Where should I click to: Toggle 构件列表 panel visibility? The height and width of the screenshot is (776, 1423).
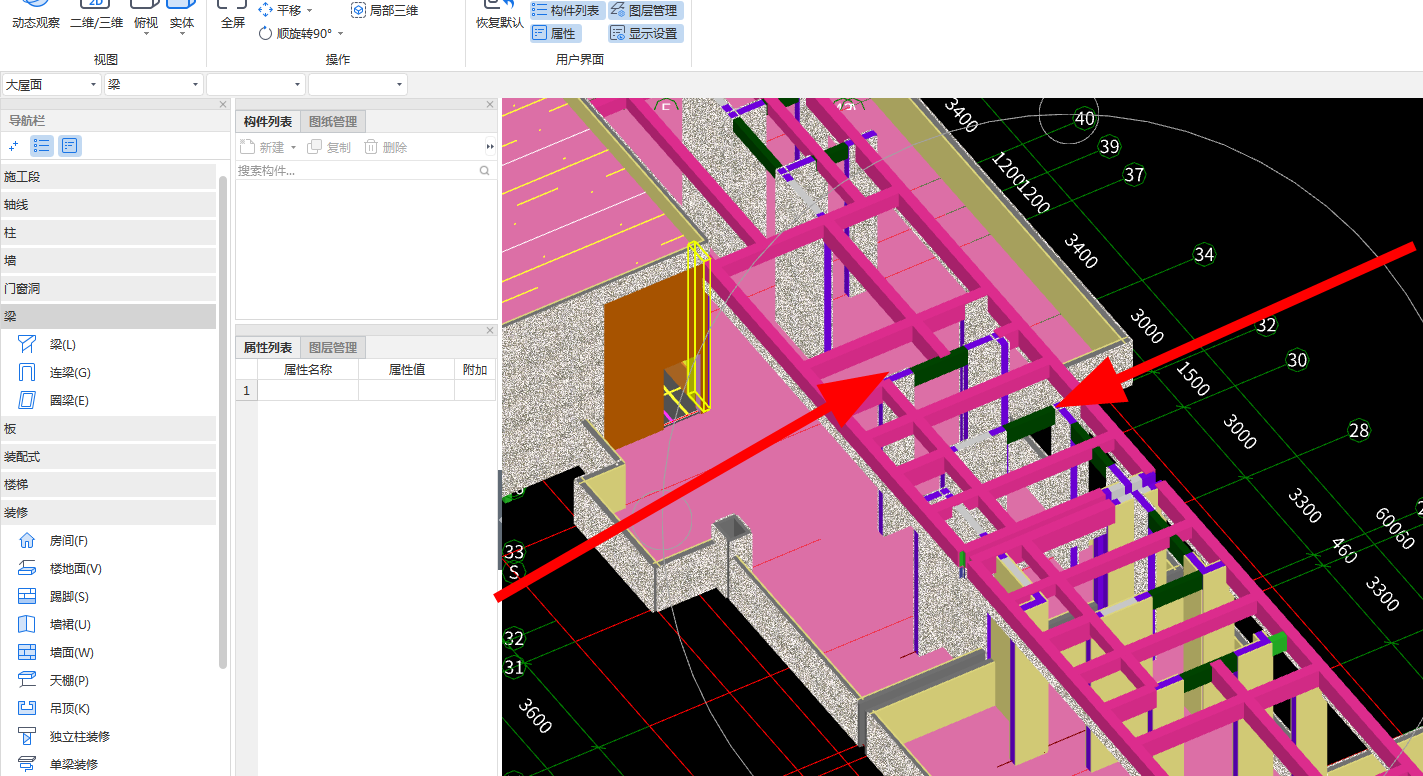tap(566, 10)
